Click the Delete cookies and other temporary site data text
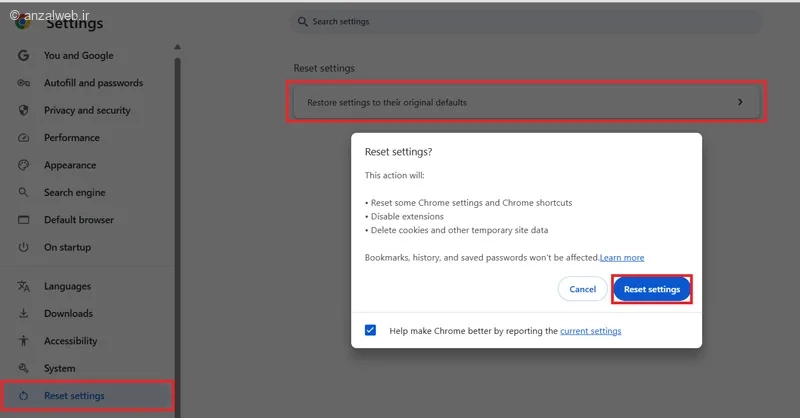 [x=459, y=230]
